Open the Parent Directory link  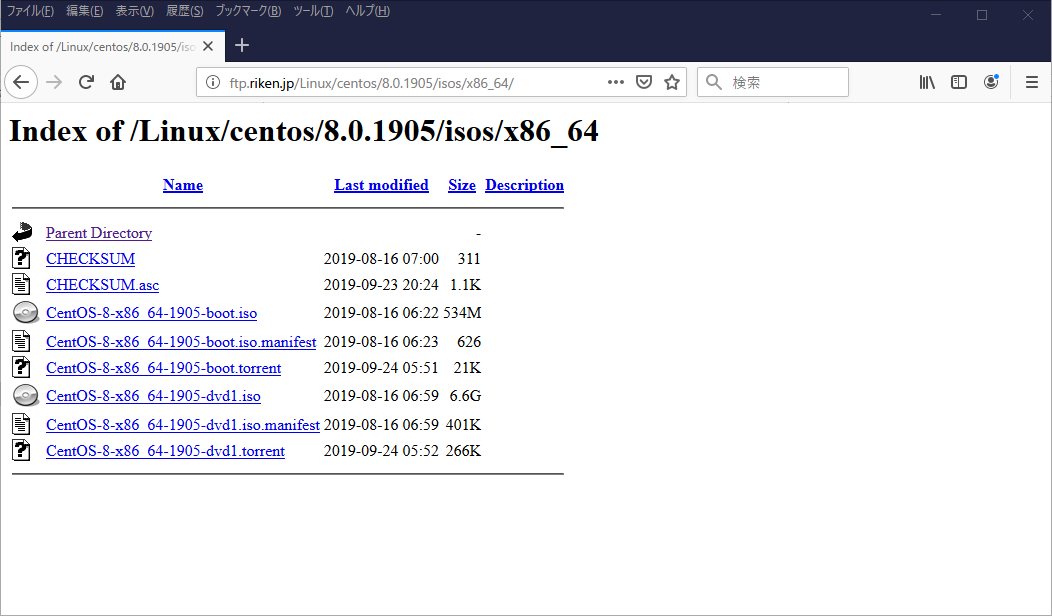[x=99, y=233]
